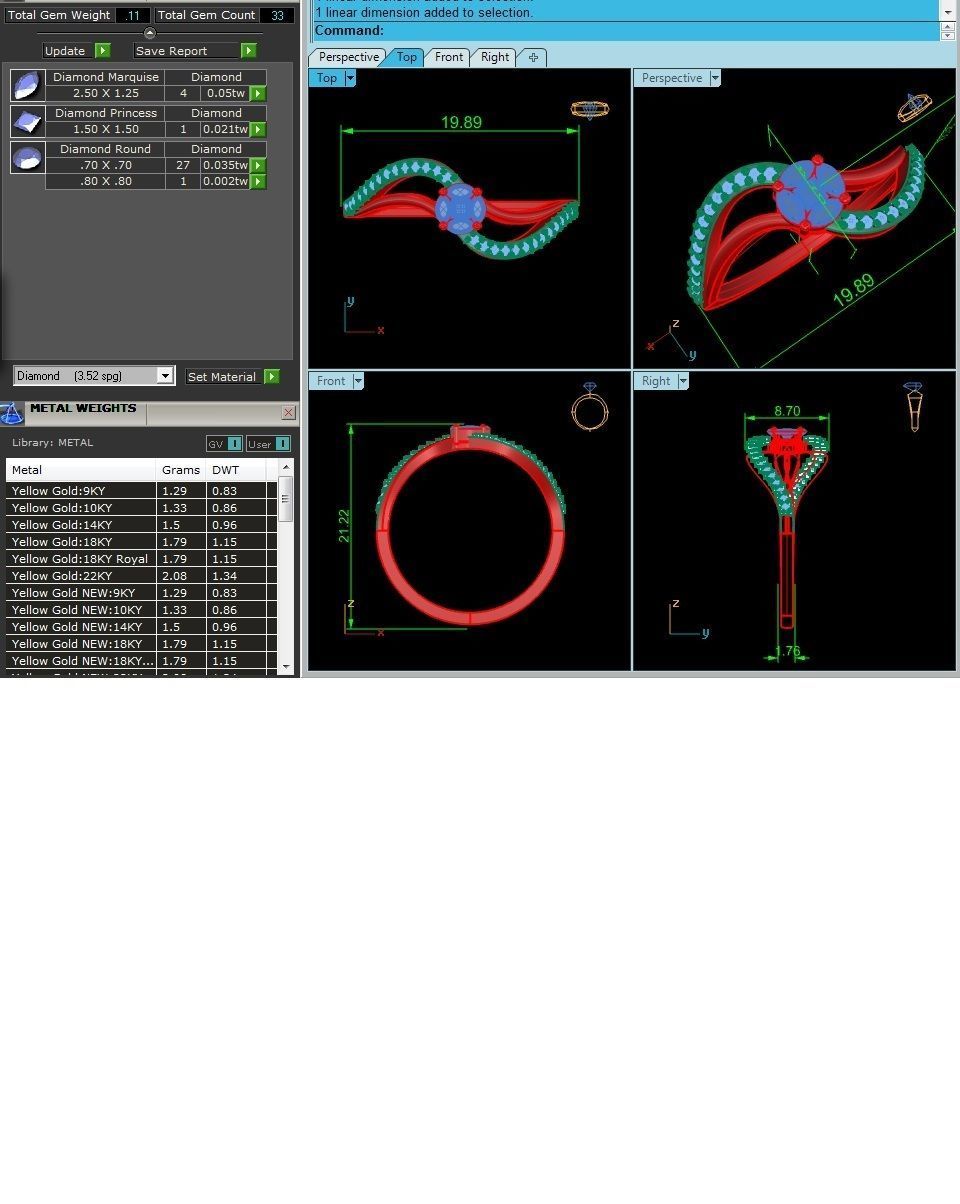Image resolution: width=960 pixels, height=1204 pixels.
Task: Click the Top viewport title label
Action: [327, 78]
